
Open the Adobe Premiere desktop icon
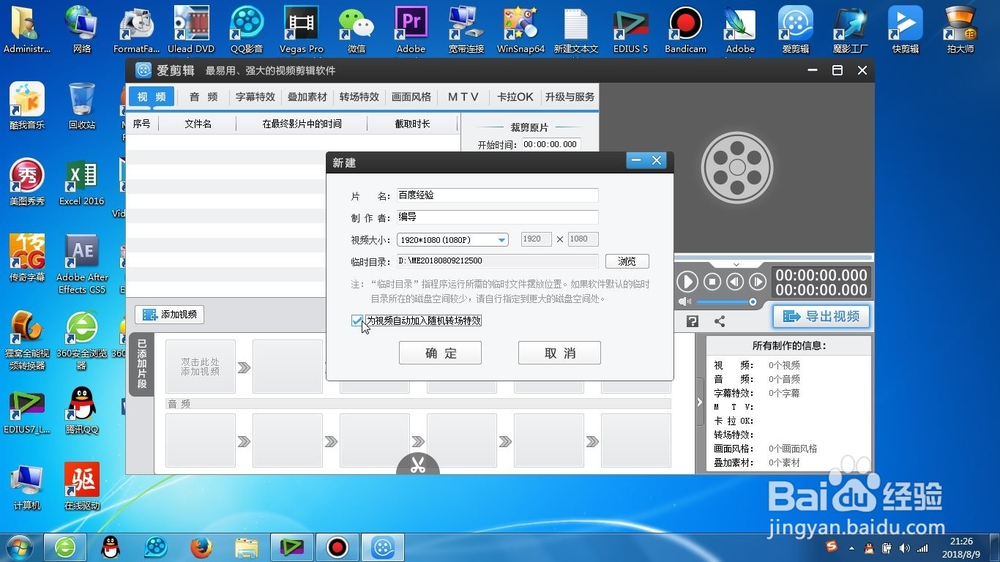coord(411,29)
